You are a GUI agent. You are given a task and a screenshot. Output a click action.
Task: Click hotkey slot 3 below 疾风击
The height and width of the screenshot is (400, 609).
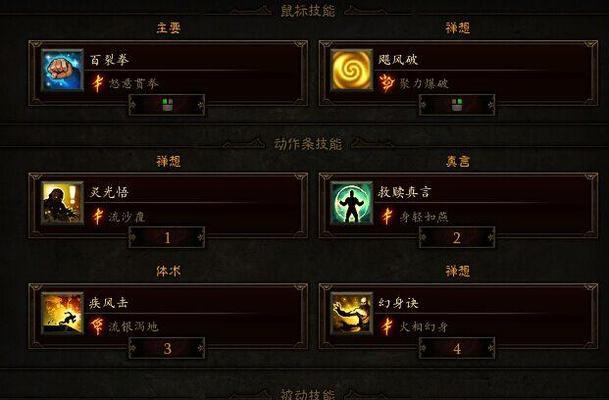click(x=167, y=348)
